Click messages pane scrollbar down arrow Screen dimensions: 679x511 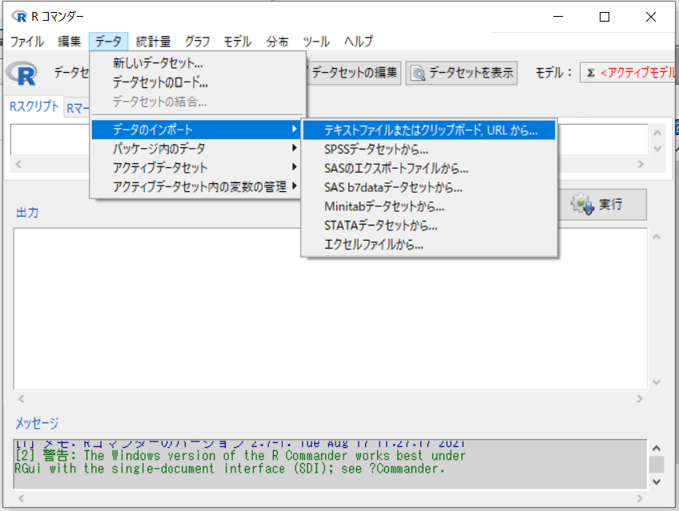point(656,482)
